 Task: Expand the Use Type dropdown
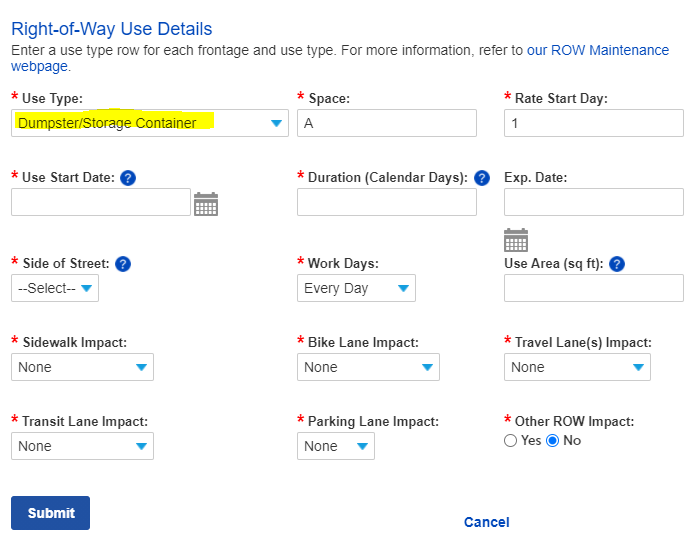tap(150, 123)
